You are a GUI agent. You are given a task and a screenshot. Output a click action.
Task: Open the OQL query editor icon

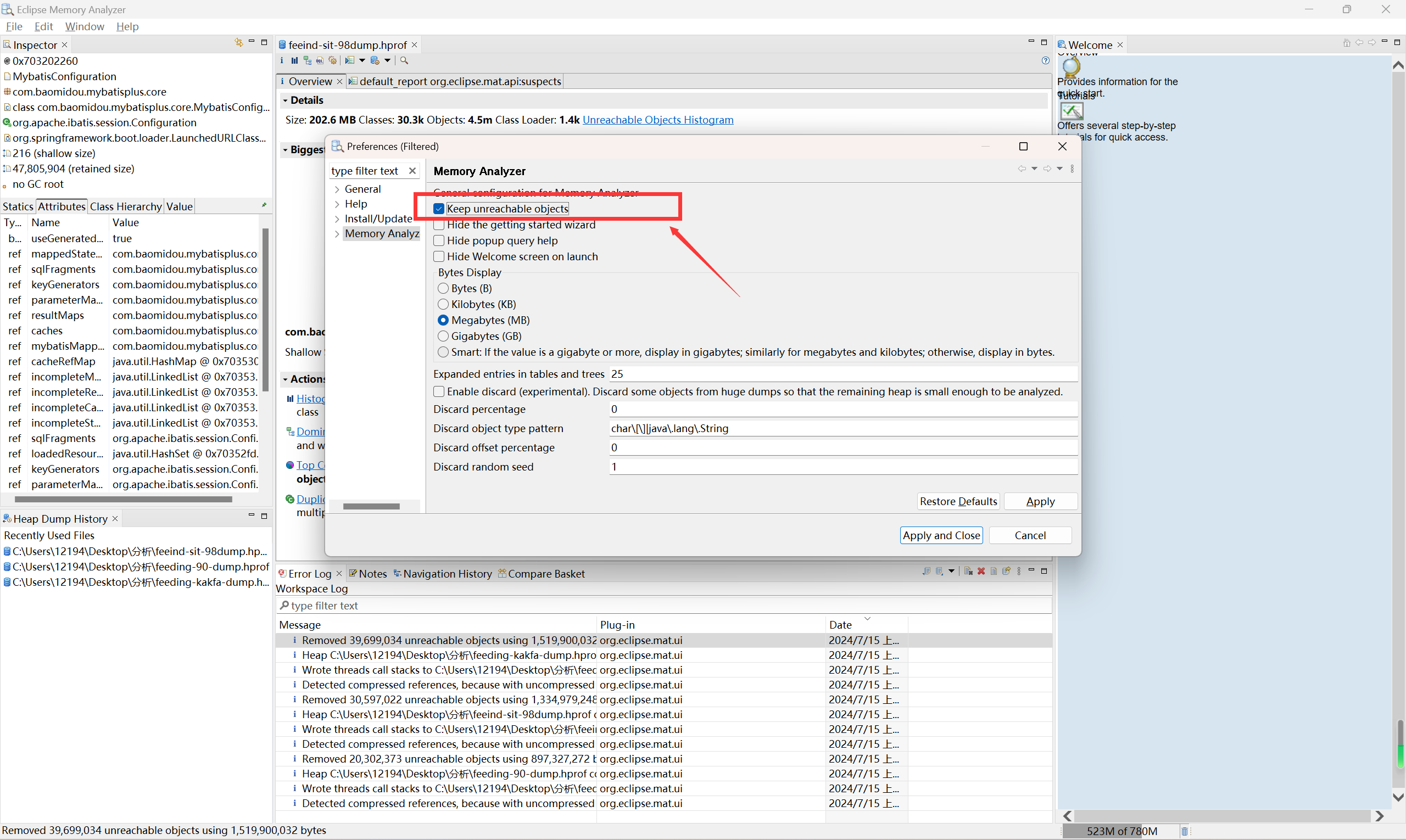point(320,60)
